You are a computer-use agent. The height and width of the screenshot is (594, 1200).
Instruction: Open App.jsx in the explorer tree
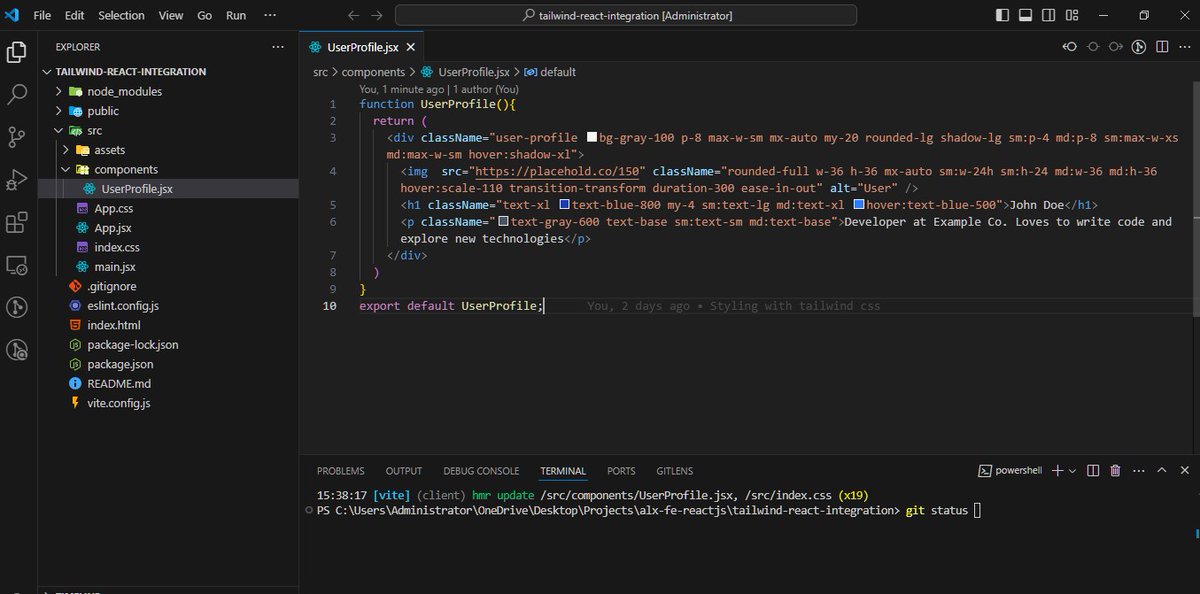tap(113, 228)
